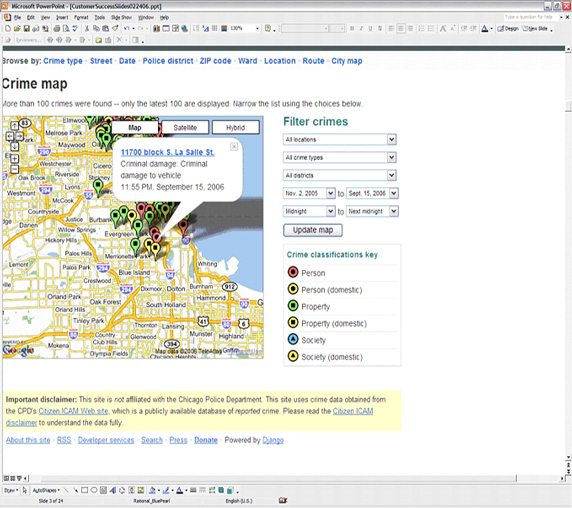The width and height of the screenshot is (572, 508).
Task: Toggle text Shadow formatting
Action: 380,28
